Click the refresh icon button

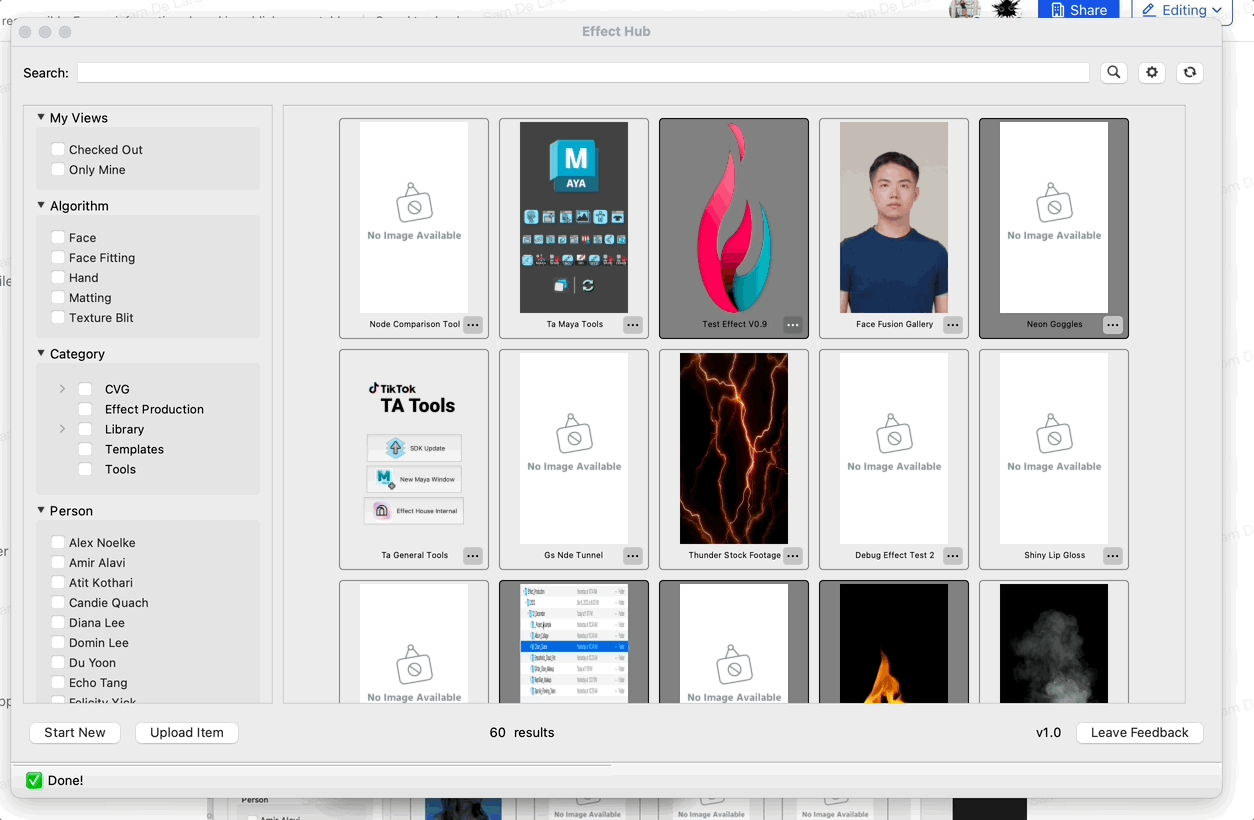click(1189, 72)
